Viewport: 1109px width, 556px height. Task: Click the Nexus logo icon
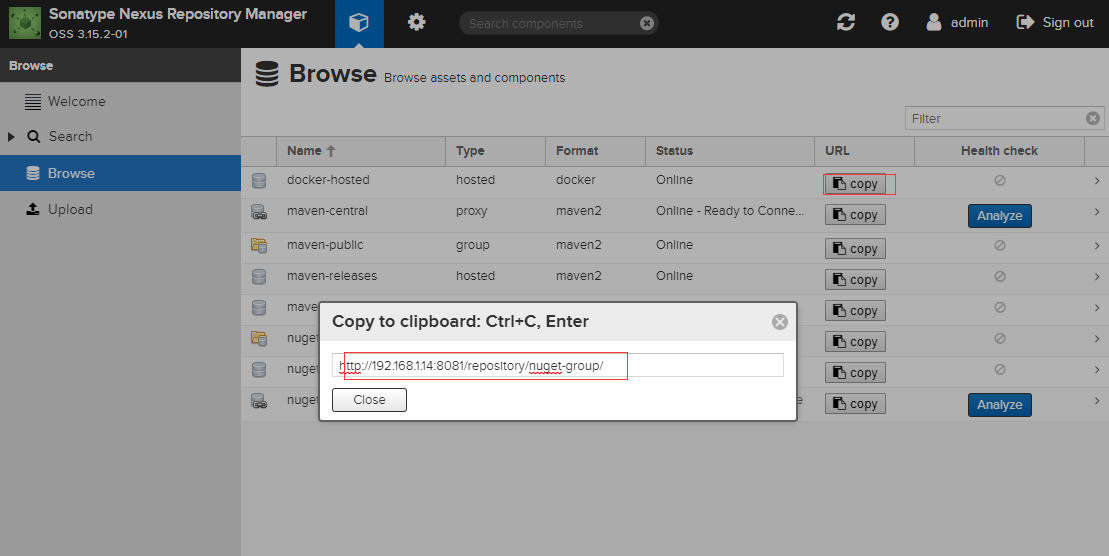[25, 23]
